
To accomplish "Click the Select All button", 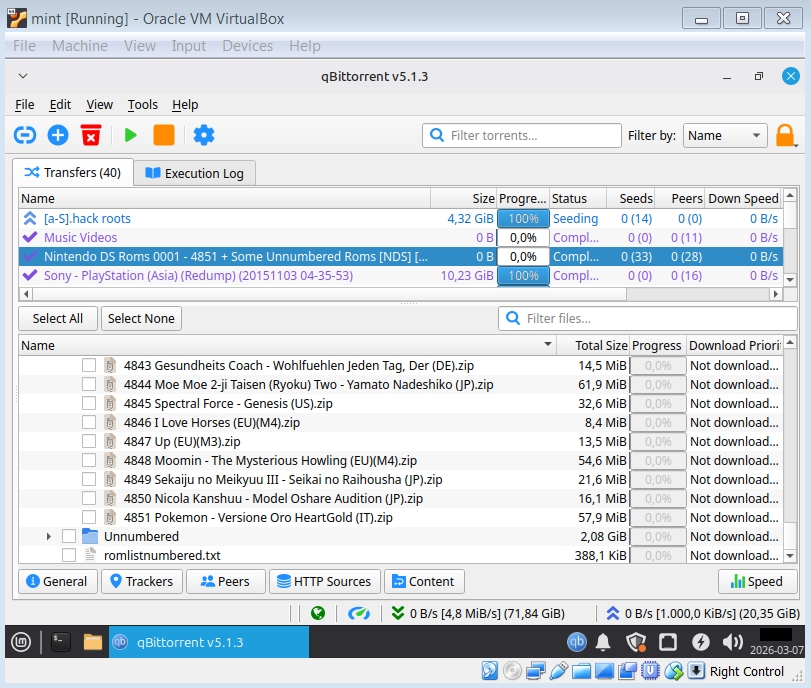I will (57, 318).
